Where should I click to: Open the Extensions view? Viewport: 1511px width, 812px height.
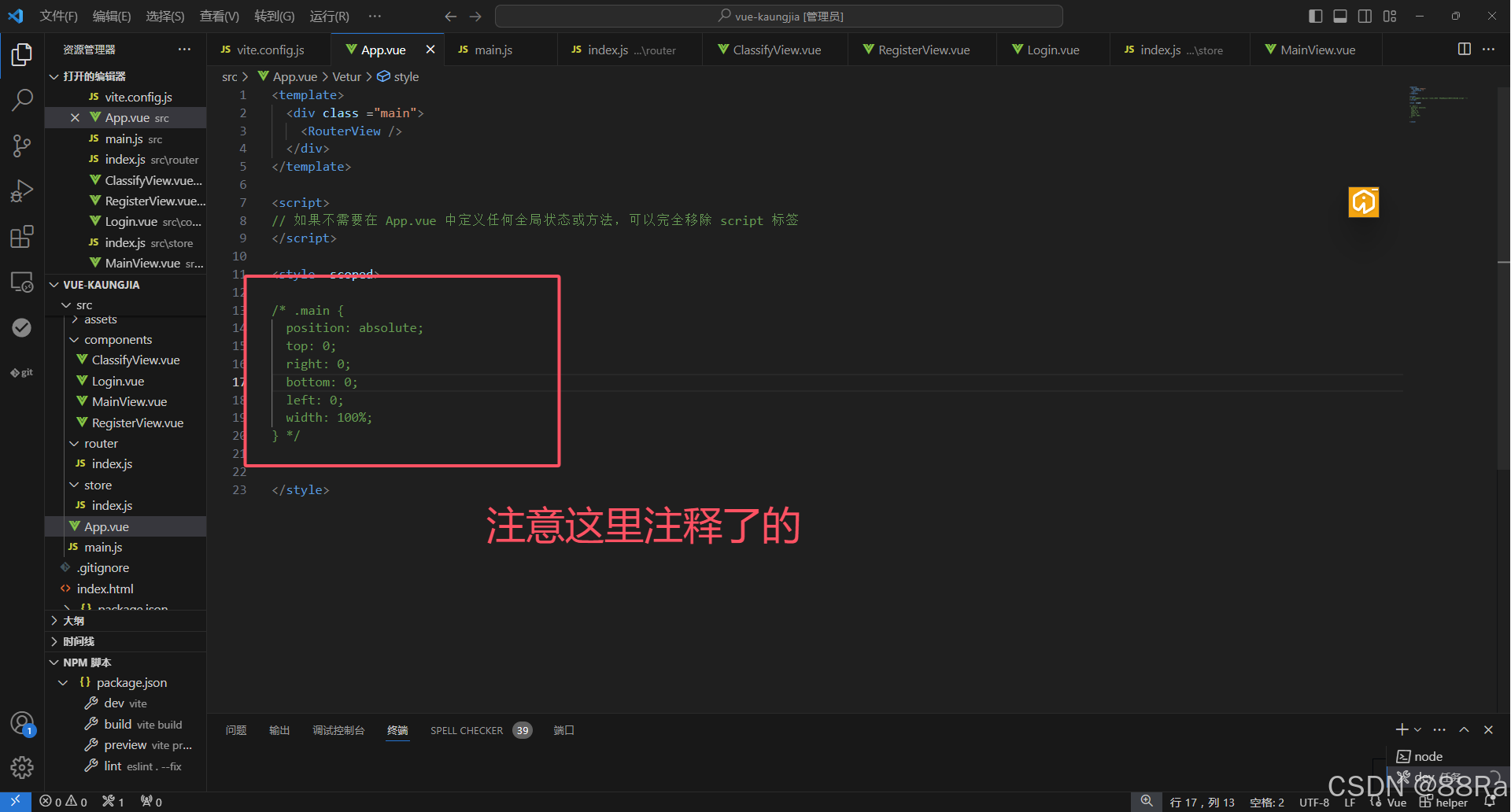(x=21, y=236)
